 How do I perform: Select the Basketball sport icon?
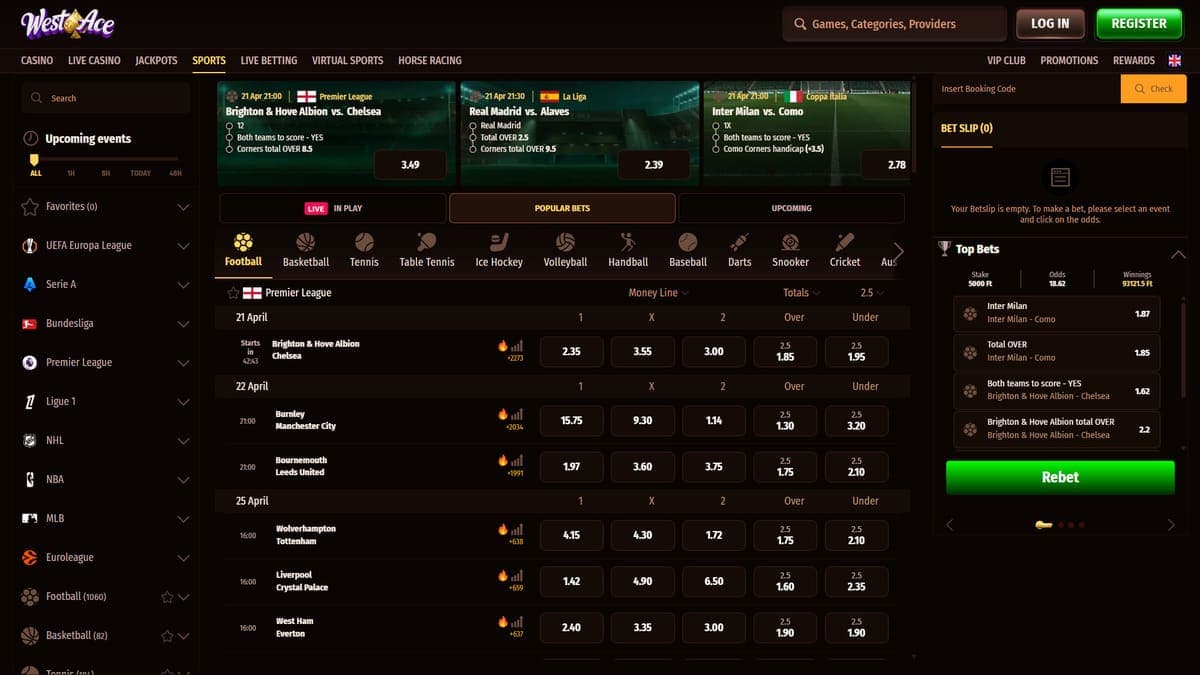(x=305, y=242)
